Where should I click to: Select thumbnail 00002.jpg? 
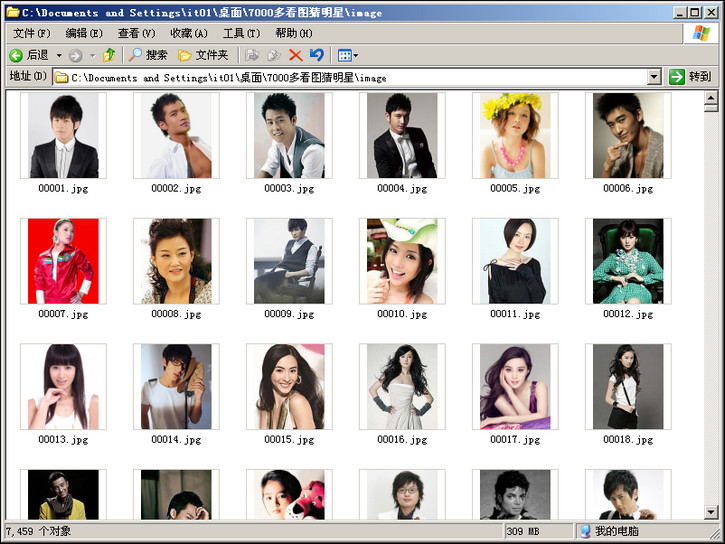coord(176,135)
